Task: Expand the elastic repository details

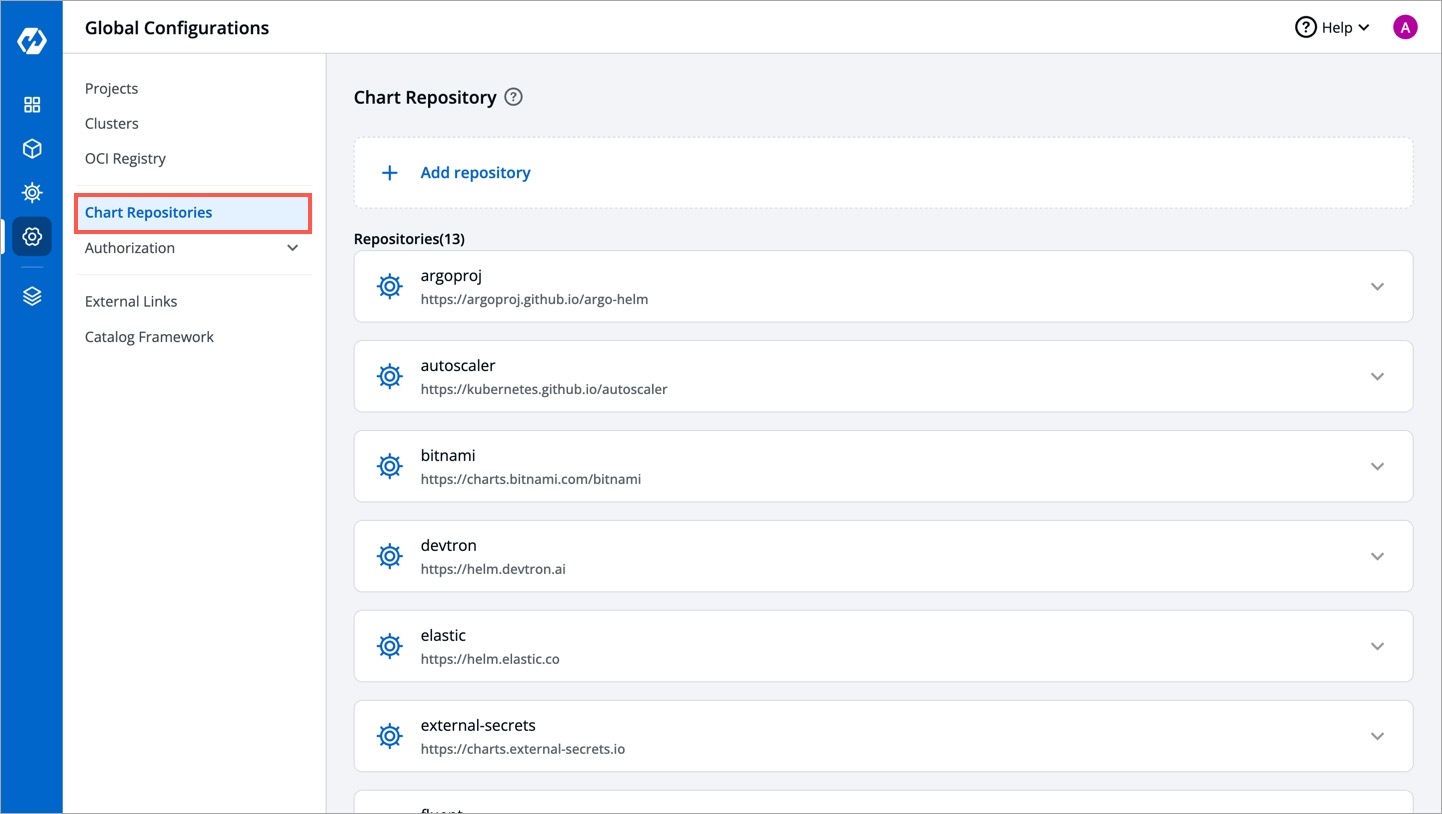Action: click(1377, 647)
